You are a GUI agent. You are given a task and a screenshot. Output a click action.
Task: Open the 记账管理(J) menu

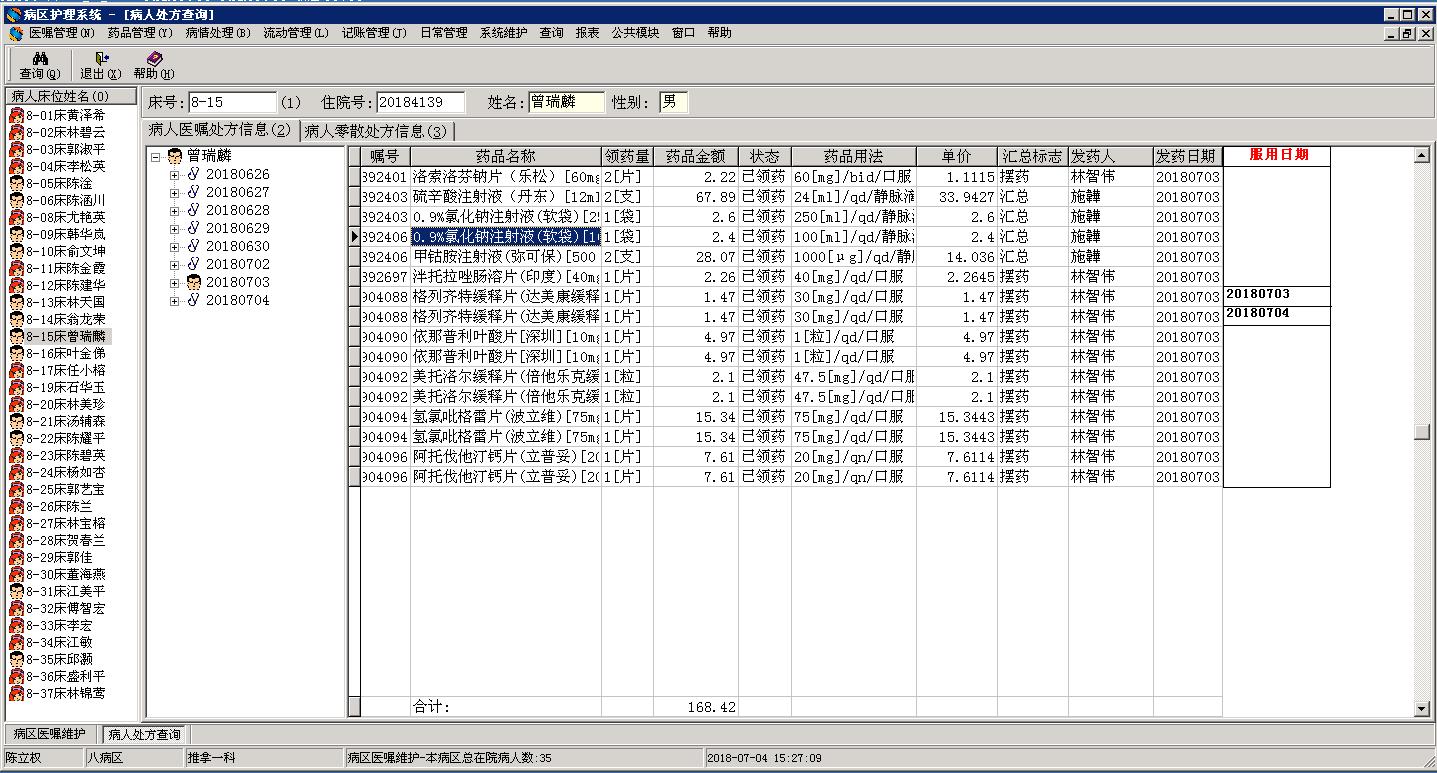point(374,33)
